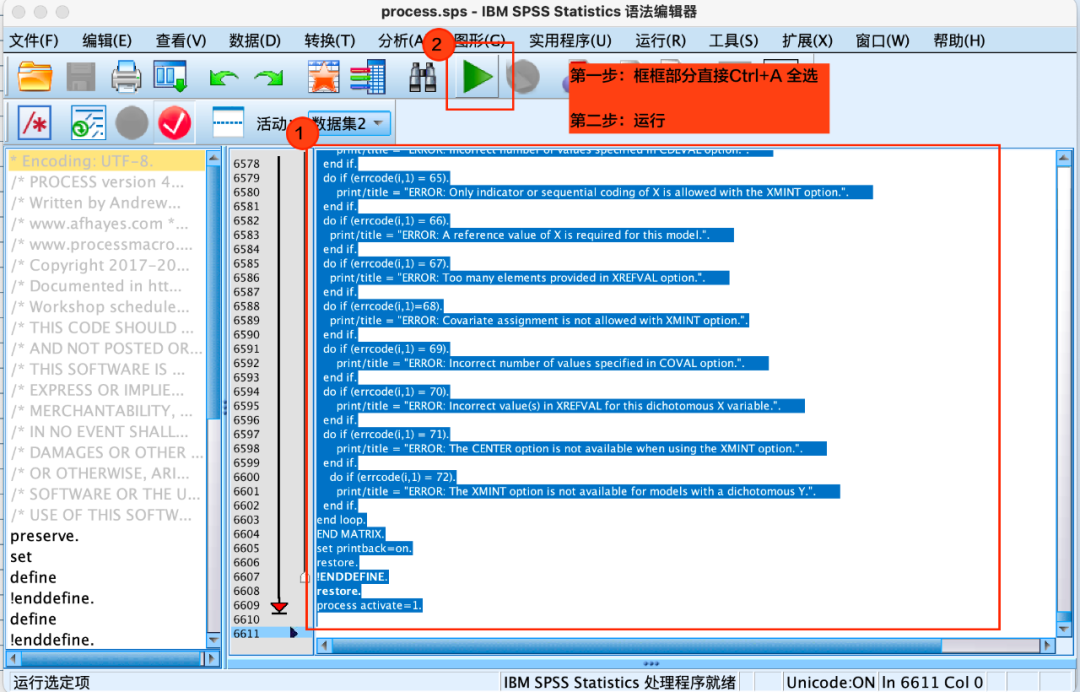
Task: Select '* Encoding: UTF-8.' in navigation pane
Action: [x=107, y=161]
